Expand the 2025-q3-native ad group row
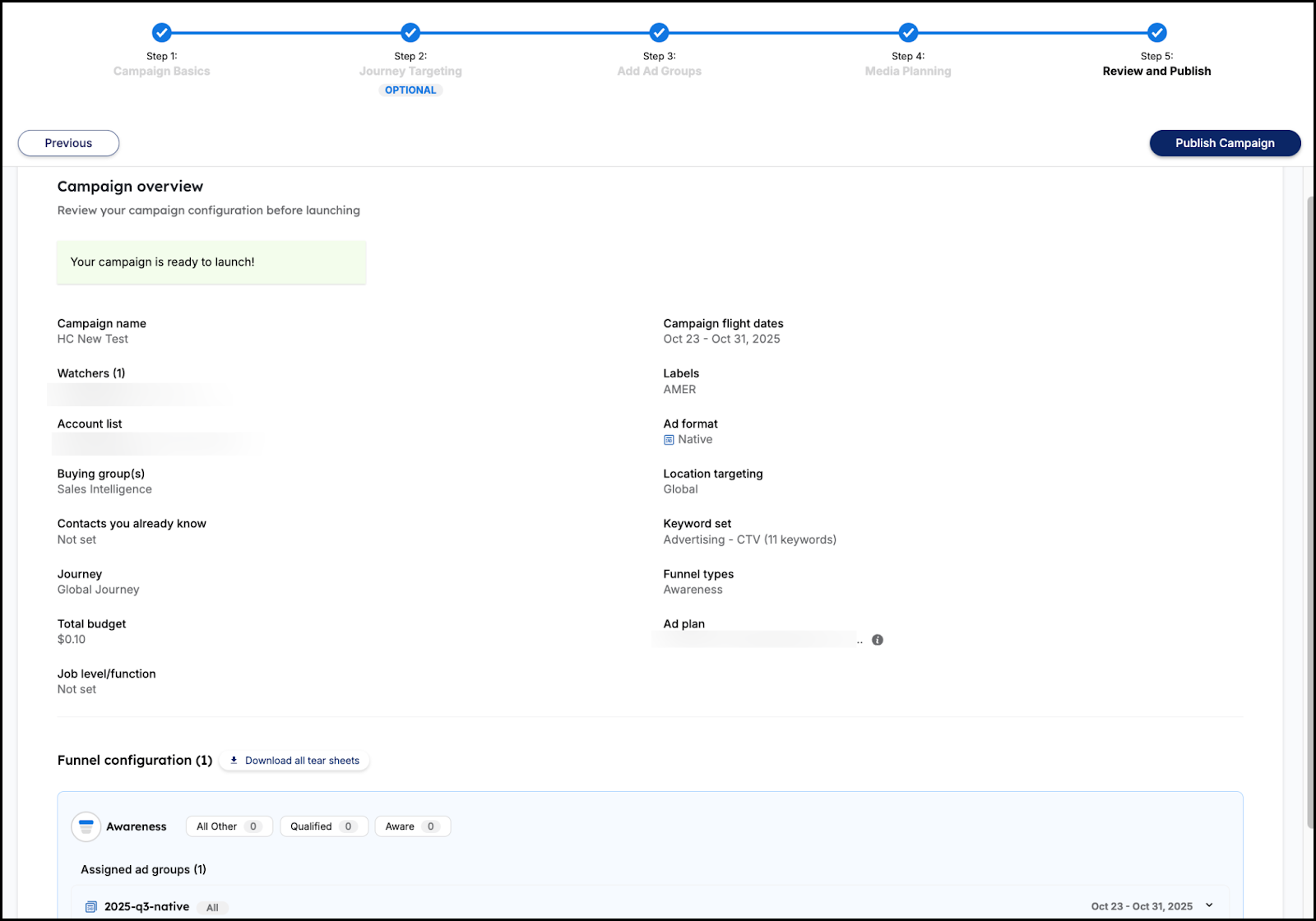 point(1209,905)
